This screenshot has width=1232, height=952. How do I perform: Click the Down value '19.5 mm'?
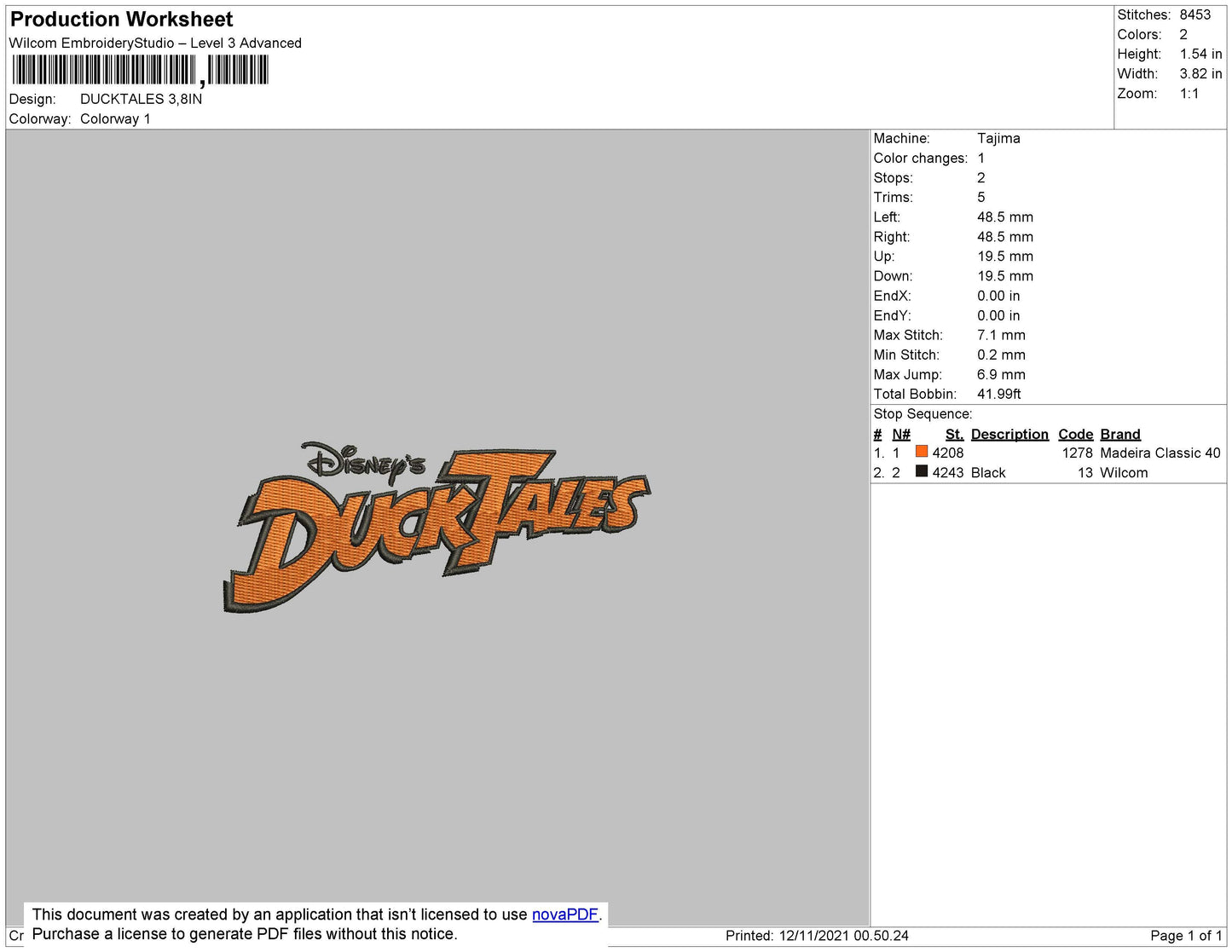[x=1005, y=275]
